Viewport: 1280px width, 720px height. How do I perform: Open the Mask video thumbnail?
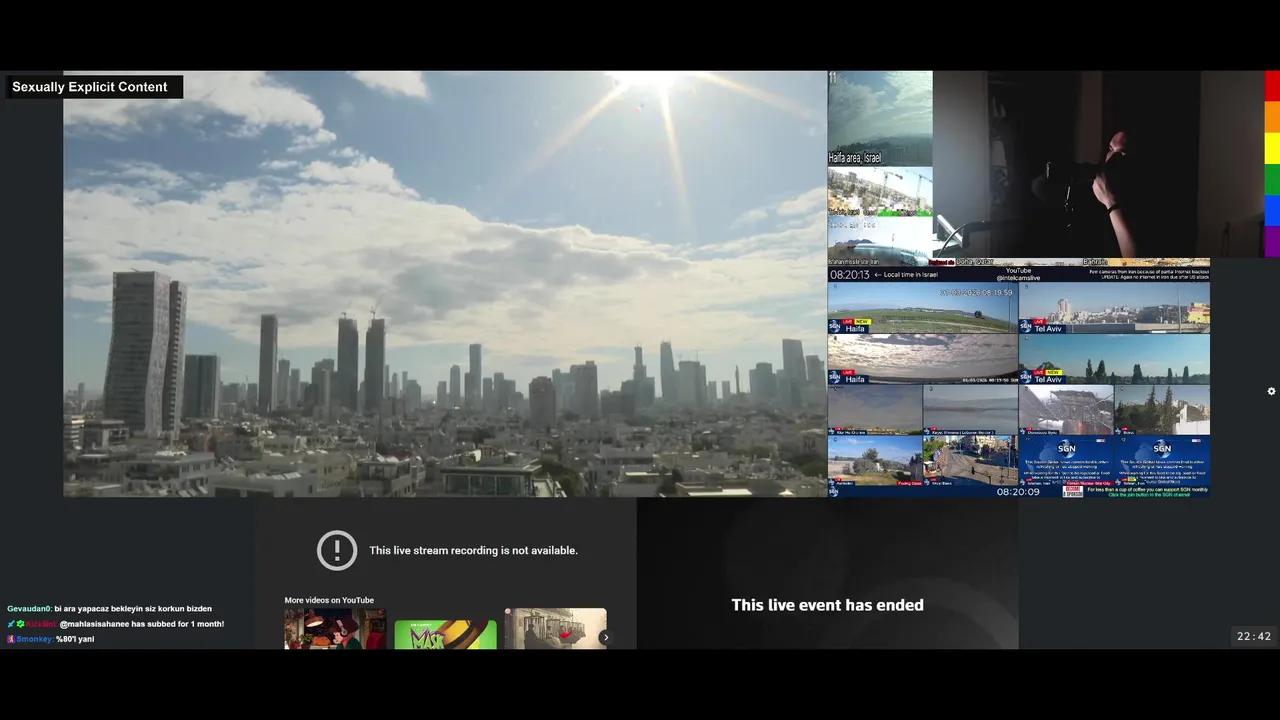(445, 634)
